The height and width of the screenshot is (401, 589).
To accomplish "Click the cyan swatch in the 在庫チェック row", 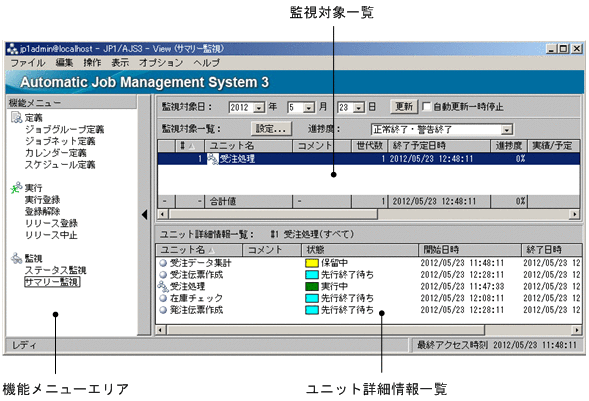I will coord(312,298).
